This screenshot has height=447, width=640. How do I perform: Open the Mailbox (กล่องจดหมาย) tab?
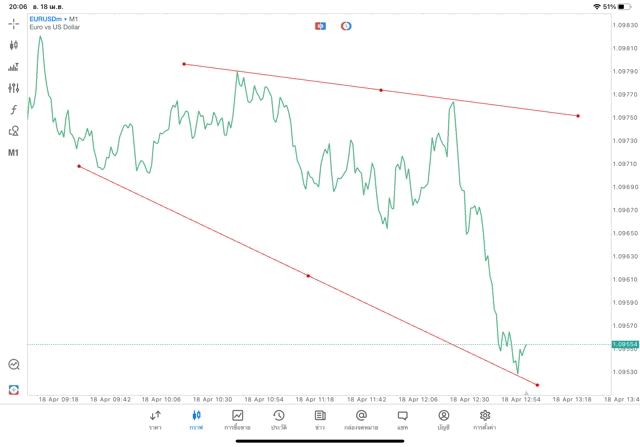(361, 419)
